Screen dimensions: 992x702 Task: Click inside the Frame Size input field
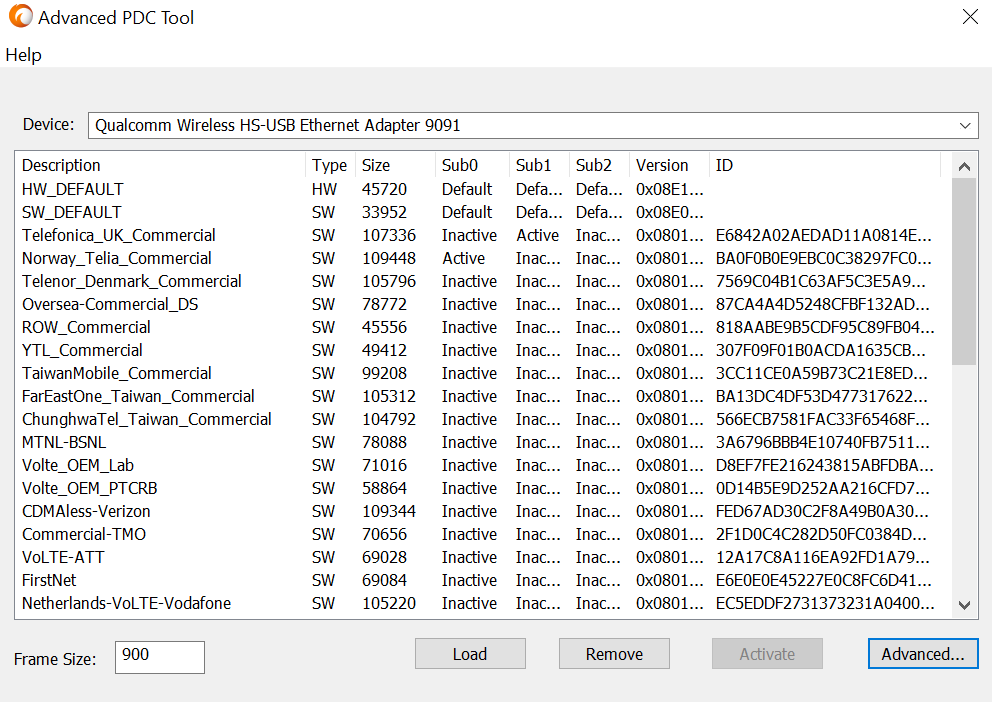[159, 657]
